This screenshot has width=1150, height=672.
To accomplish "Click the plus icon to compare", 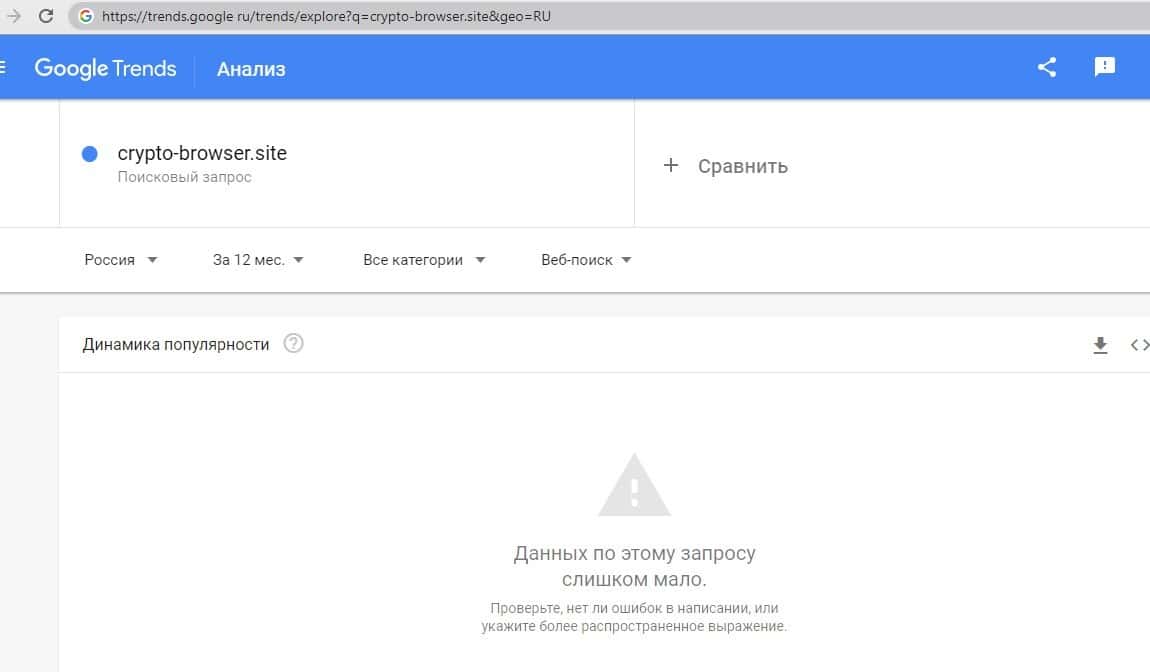I will pyautogui.click(x=671, y=166).
